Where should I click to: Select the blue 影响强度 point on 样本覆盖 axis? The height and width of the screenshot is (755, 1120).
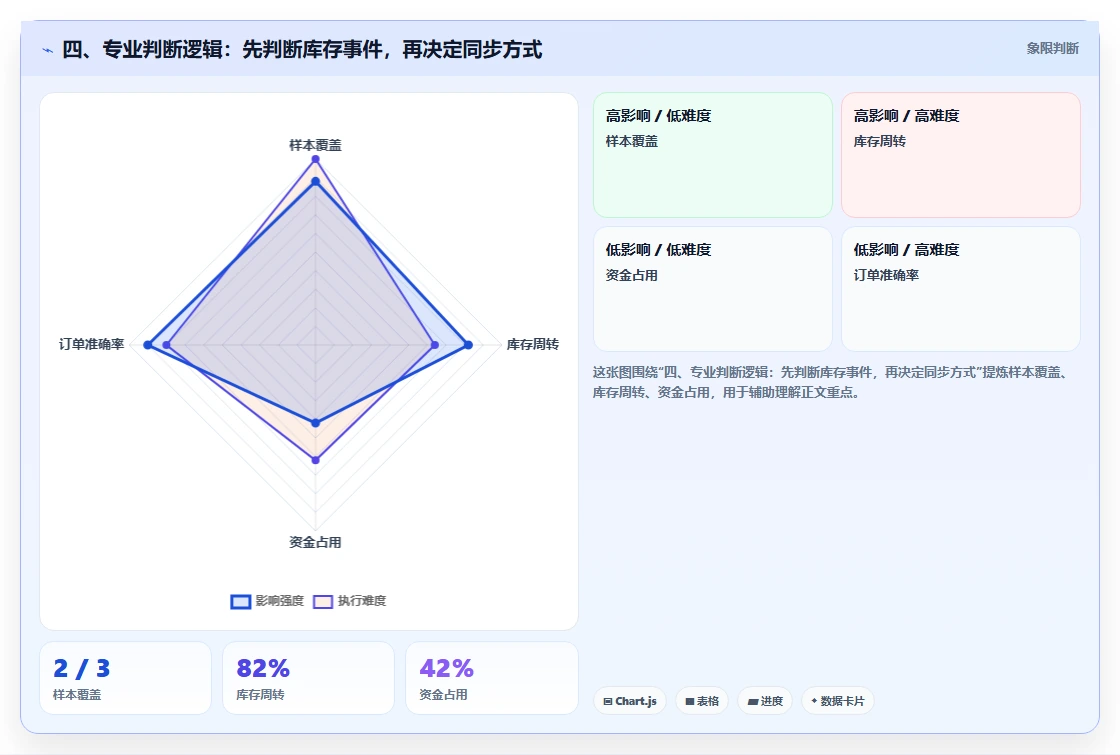pos(315,181)
